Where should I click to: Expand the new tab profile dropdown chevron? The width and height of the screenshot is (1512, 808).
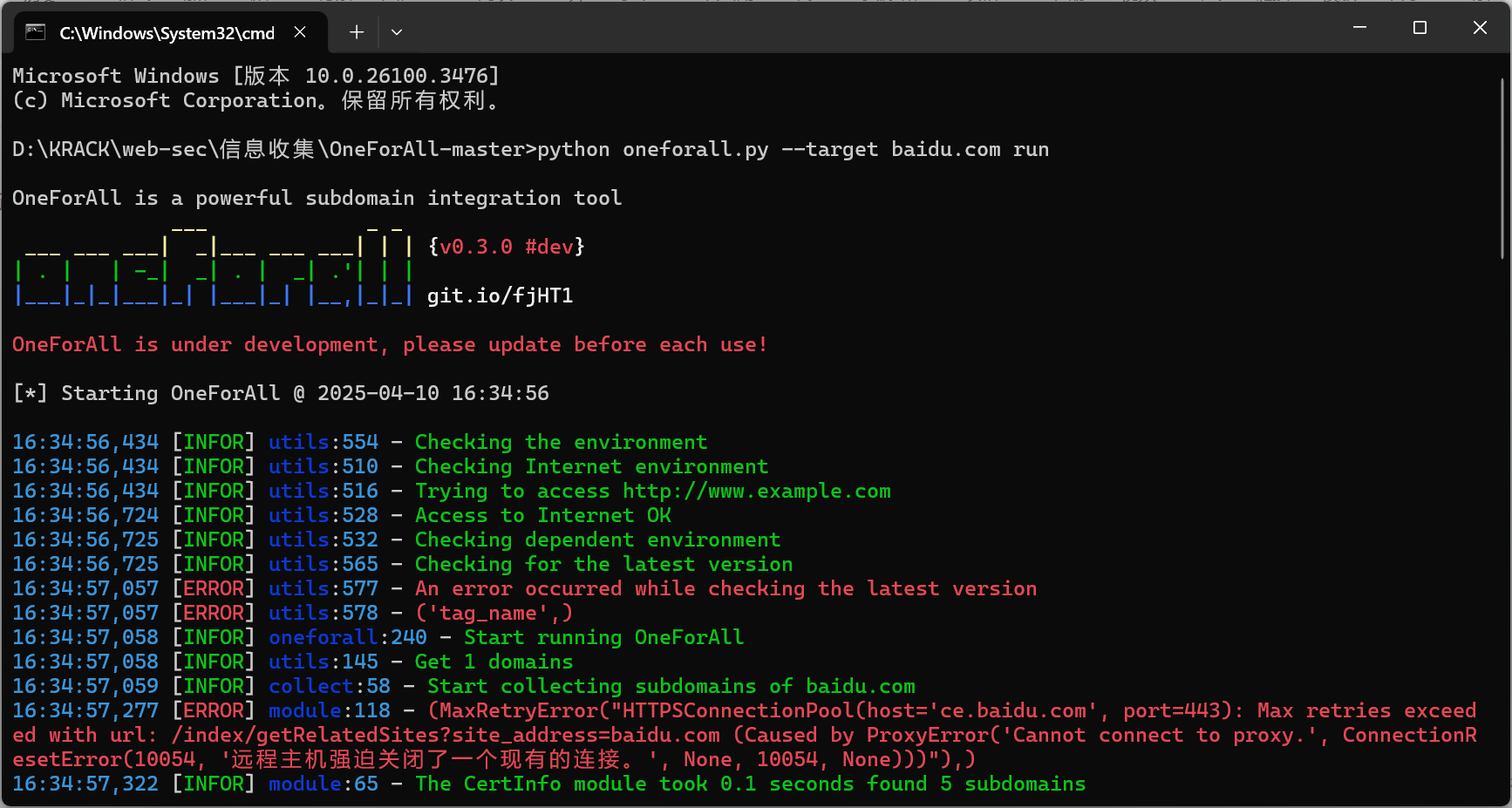[397, 32]
